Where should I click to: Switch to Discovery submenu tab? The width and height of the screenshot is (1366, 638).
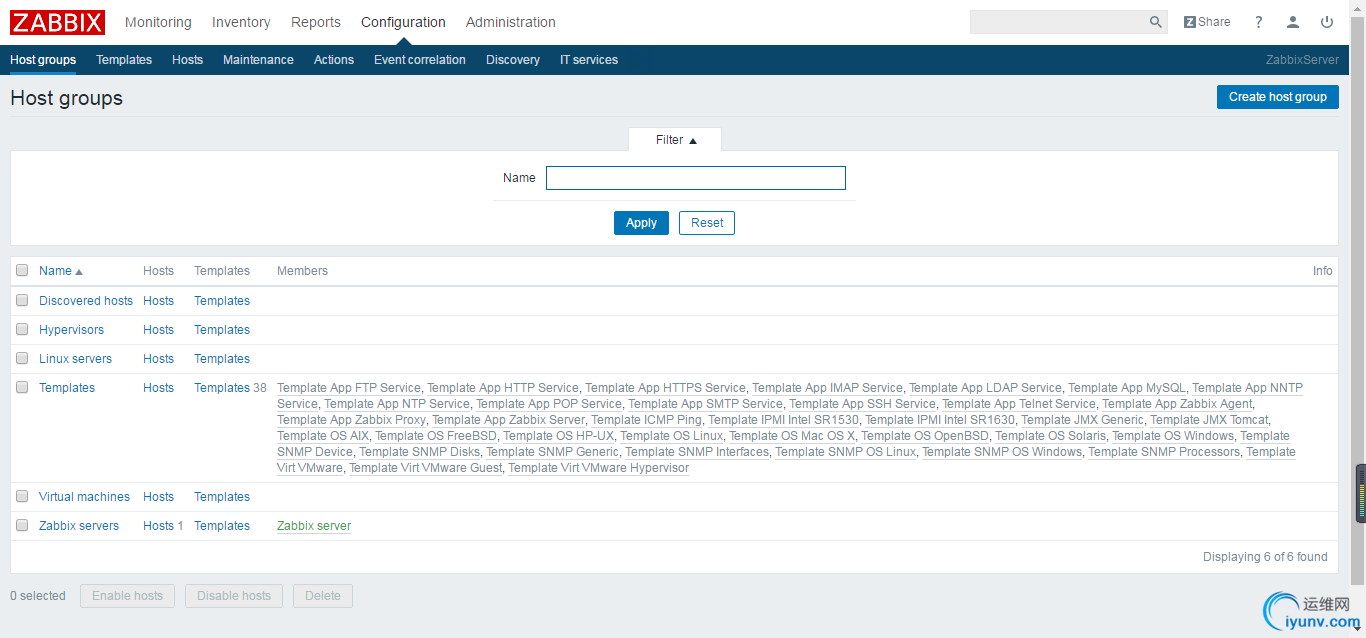[x=513, y=60]
